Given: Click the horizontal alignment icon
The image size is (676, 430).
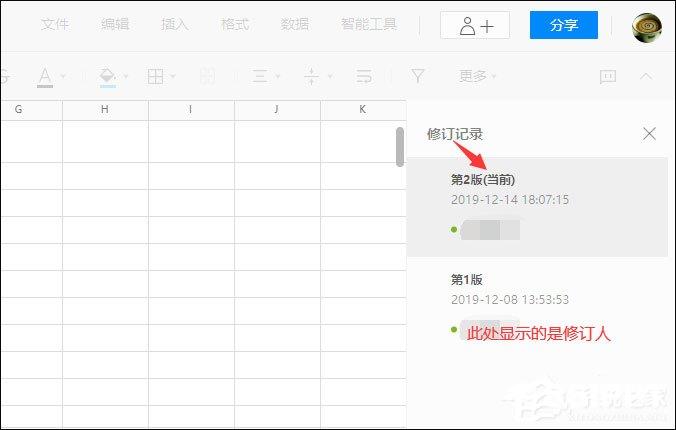Looking at the screenshot, I should point(260,76).
